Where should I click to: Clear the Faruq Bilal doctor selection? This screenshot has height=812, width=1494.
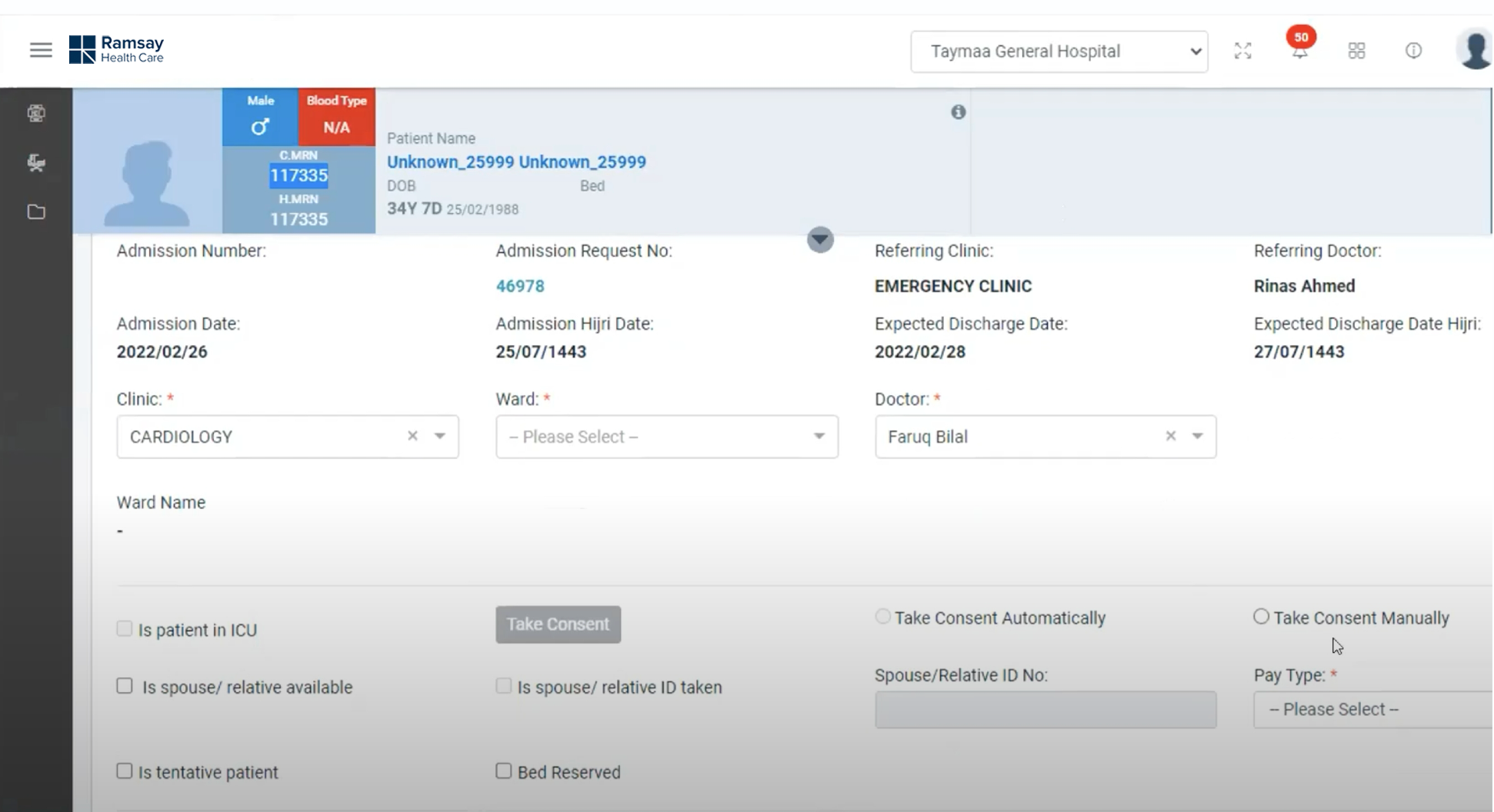click(1170, 436)
